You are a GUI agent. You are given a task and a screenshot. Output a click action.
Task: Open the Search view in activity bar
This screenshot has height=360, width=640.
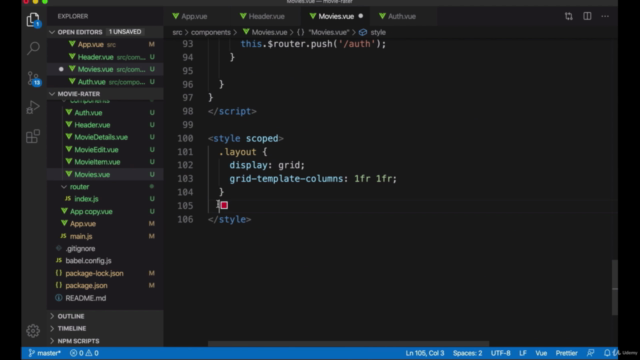click(x=33, y=48)
